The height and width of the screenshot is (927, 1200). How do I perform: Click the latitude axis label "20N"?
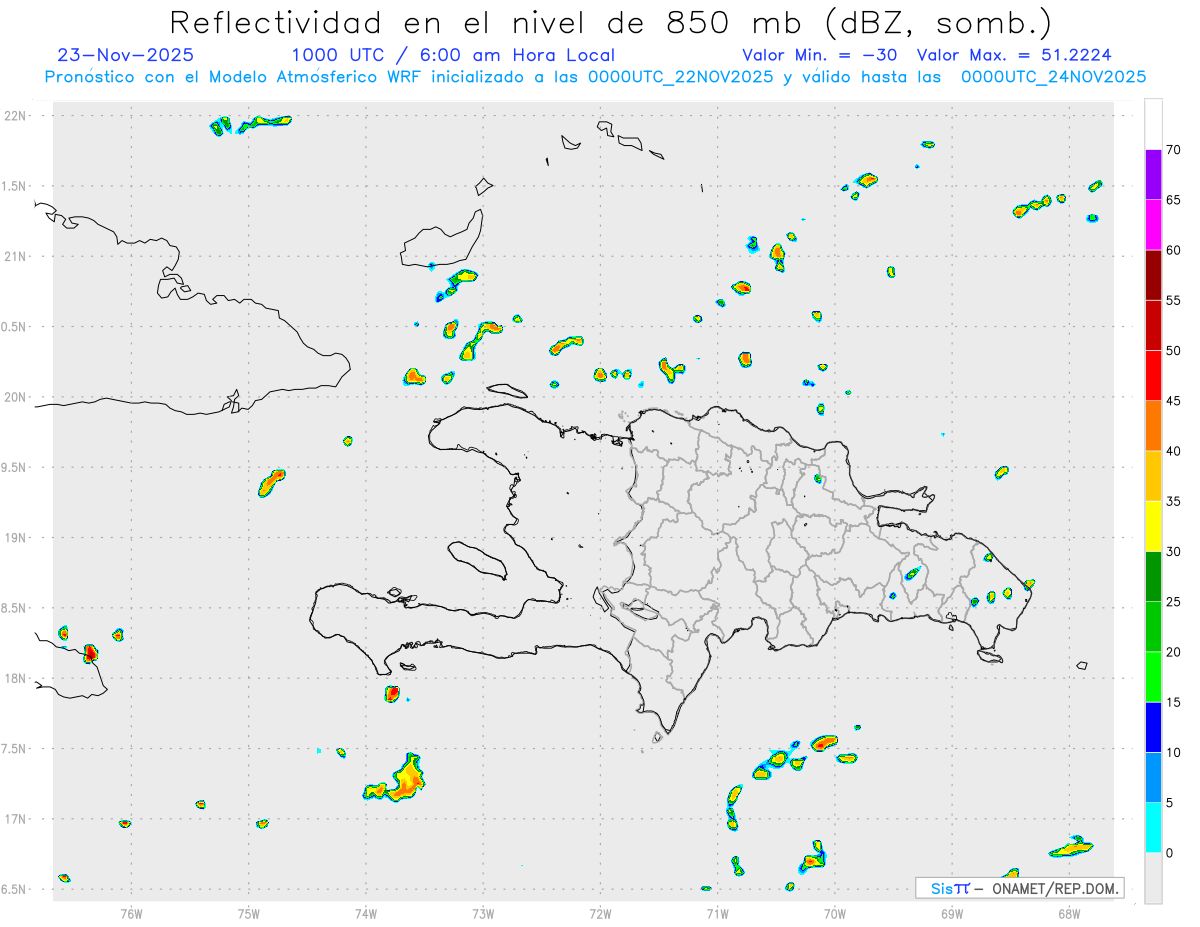[16, 397]
